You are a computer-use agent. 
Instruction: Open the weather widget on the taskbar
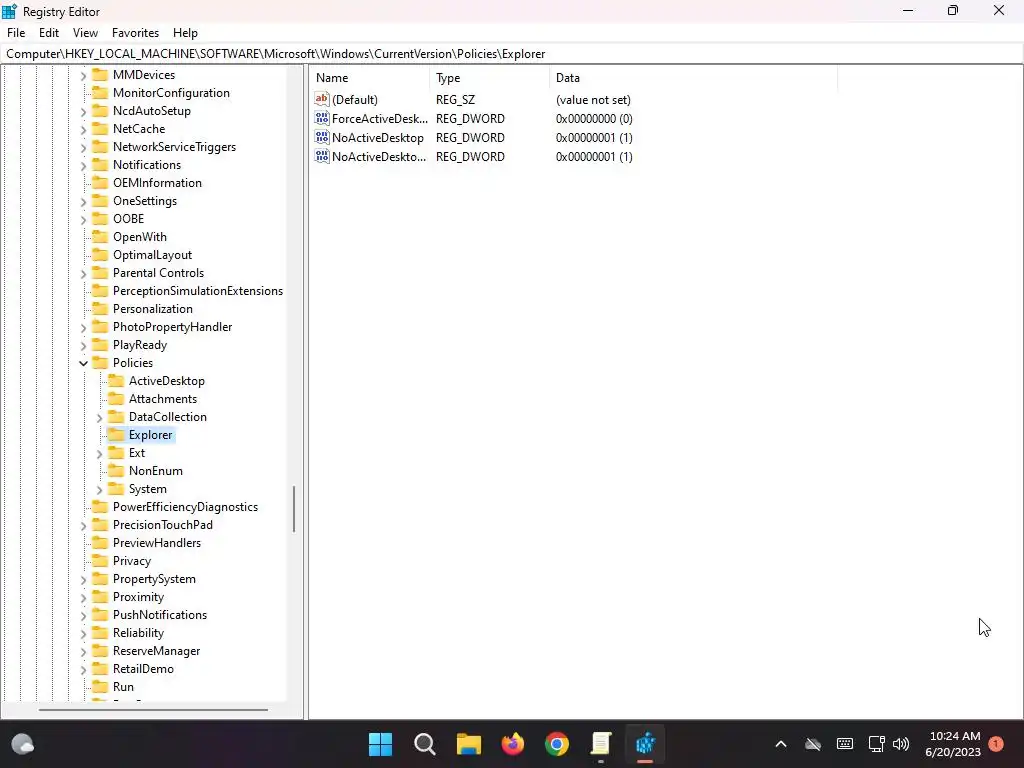point(23,744)
